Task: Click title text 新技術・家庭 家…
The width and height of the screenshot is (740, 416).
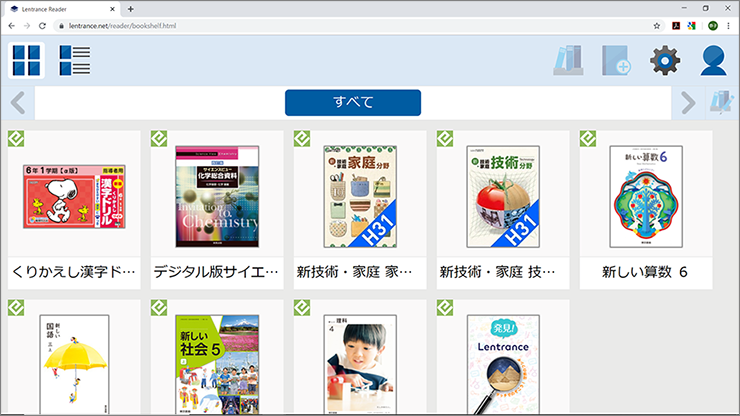Action: pos(354,272)
